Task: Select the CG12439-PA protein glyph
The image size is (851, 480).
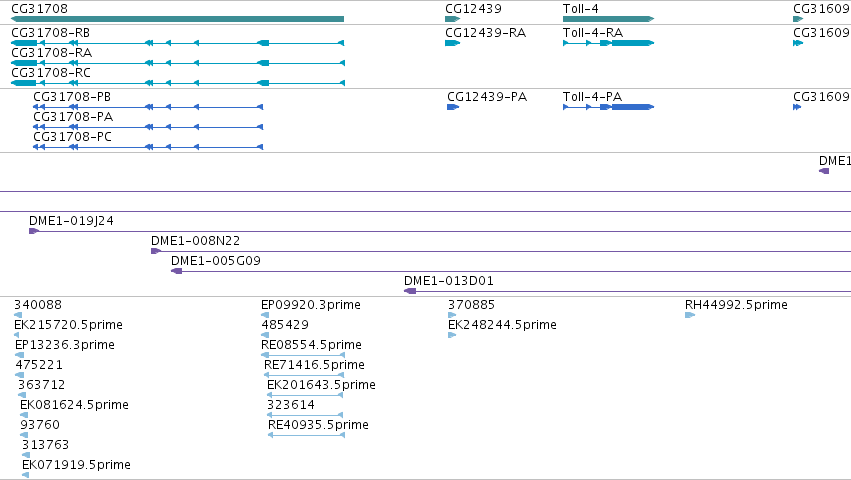Action: (453, 107)
